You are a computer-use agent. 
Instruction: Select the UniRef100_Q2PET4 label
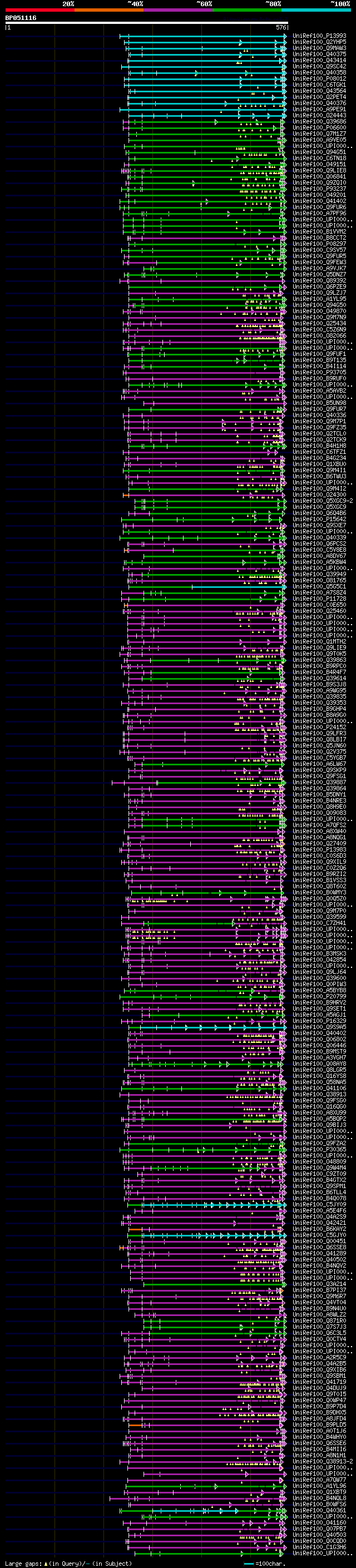[319, 97]
